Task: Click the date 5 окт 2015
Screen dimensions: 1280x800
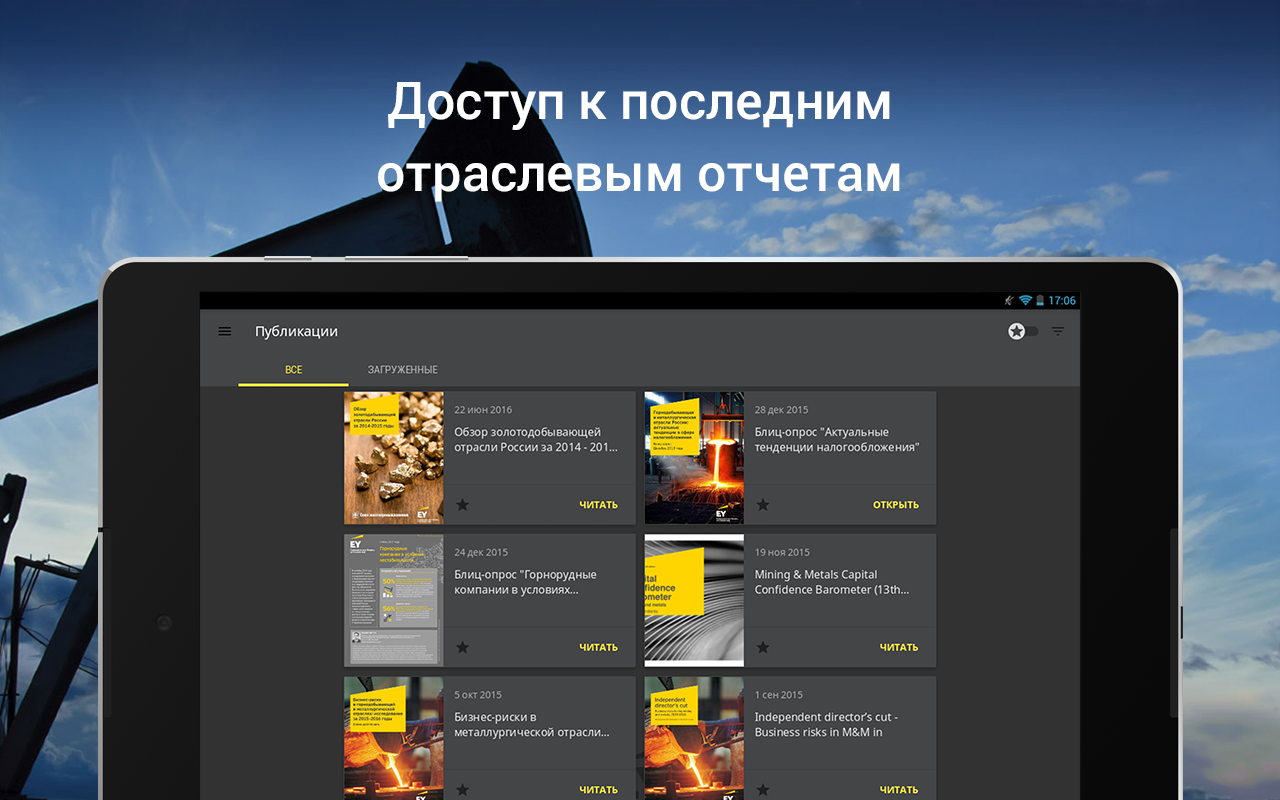Action: point(478,695)
